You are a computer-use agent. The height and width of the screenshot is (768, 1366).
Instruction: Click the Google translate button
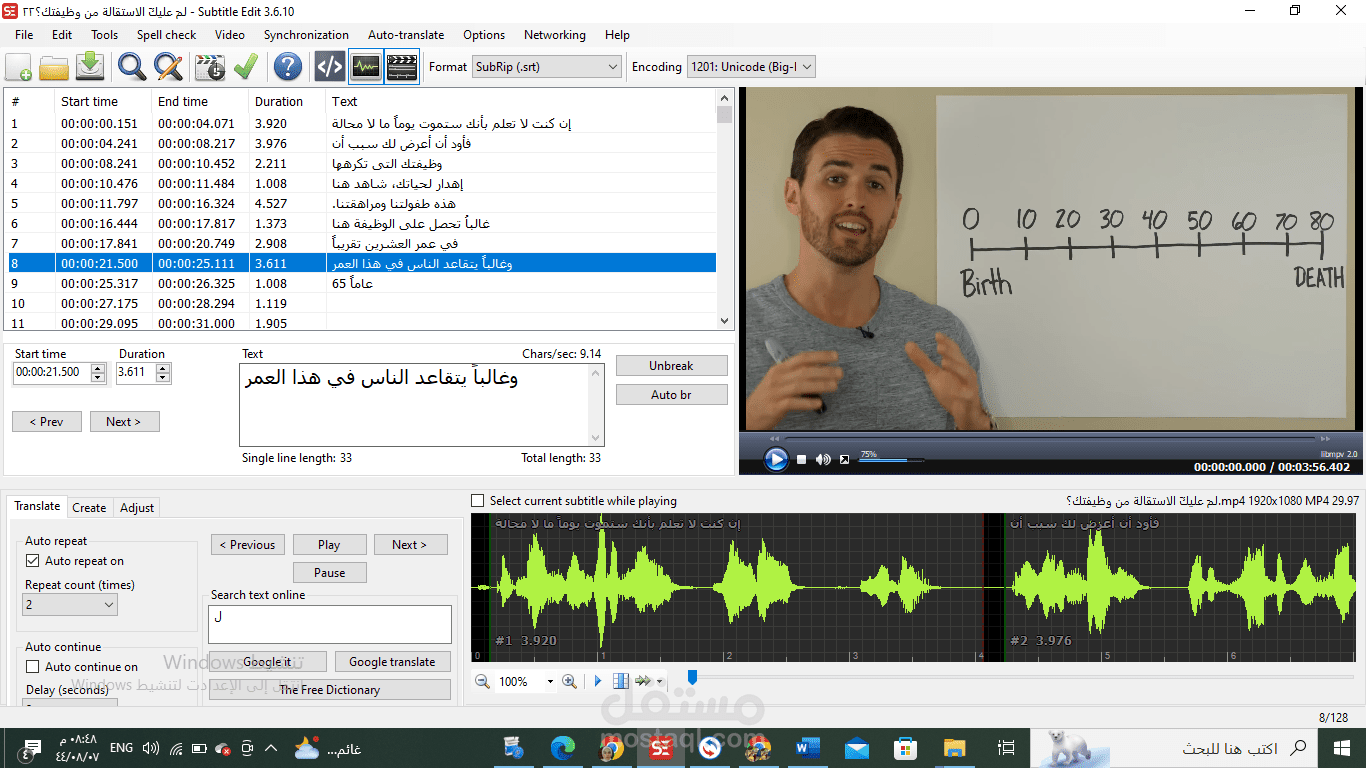[x=392, y=662]
